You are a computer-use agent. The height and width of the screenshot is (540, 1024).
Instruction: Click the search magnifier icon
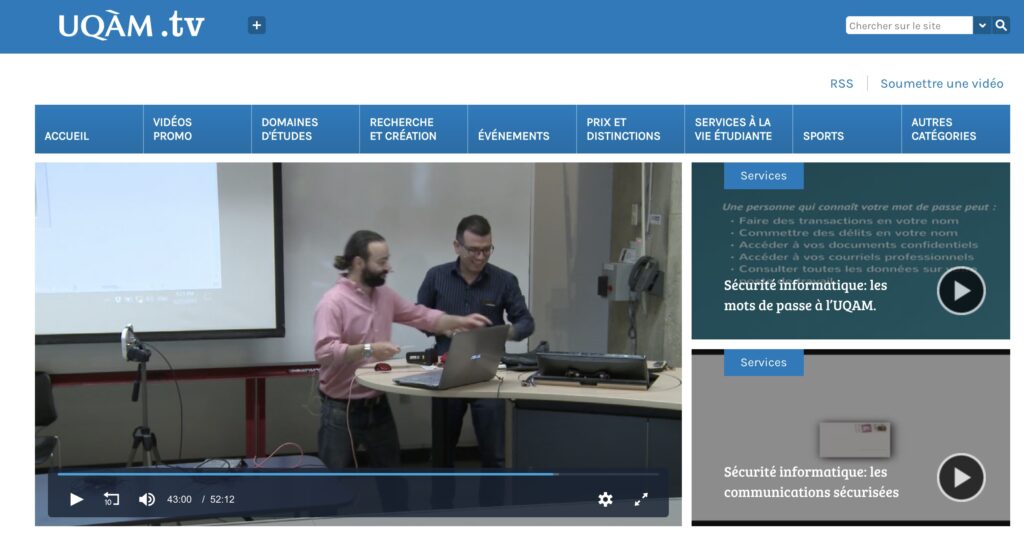click(1000, 25)
